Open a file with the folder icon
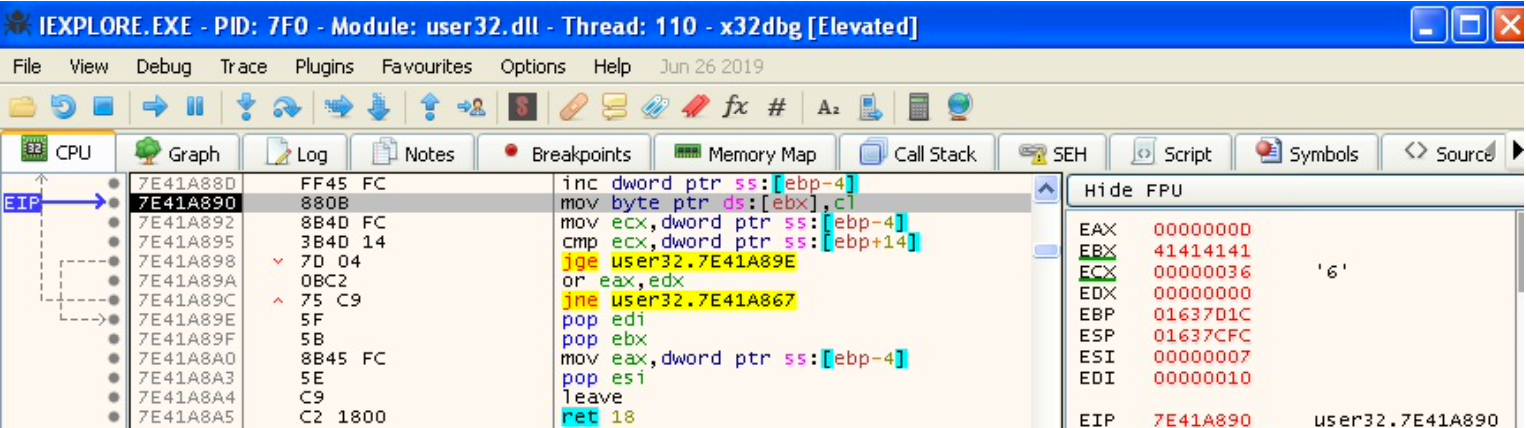 22,106
